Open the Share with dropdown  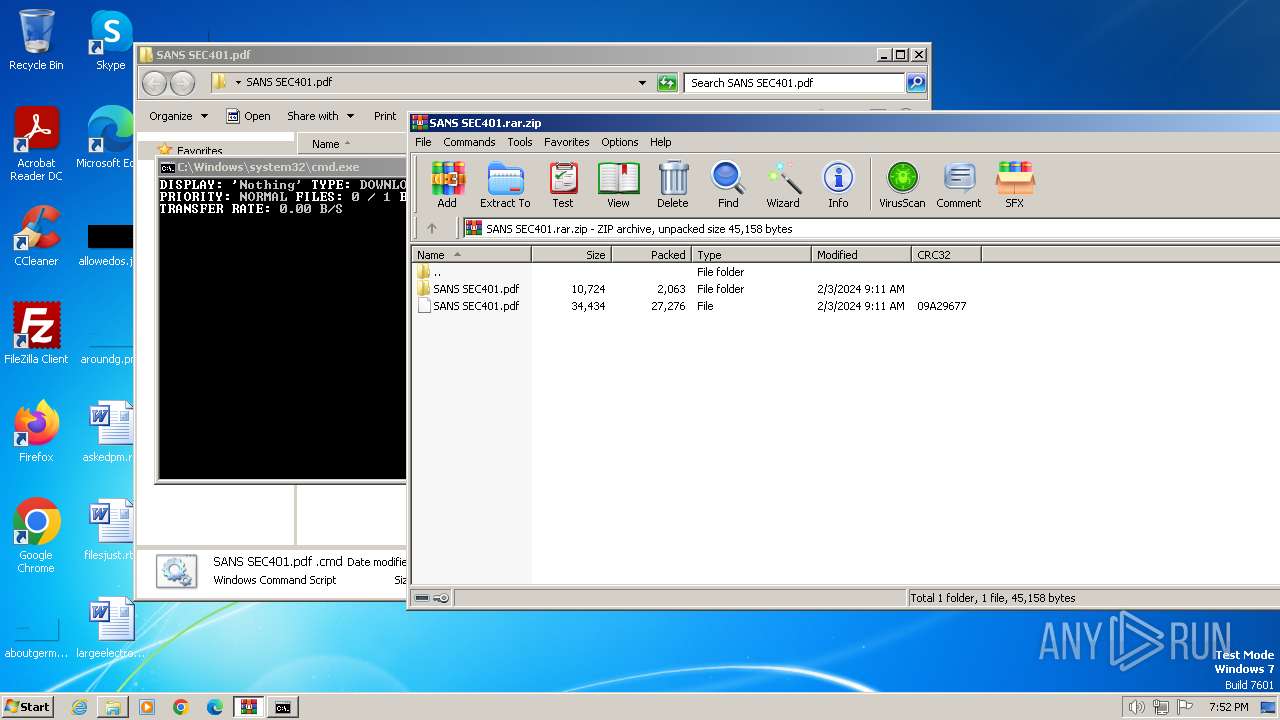click(320, 116)
